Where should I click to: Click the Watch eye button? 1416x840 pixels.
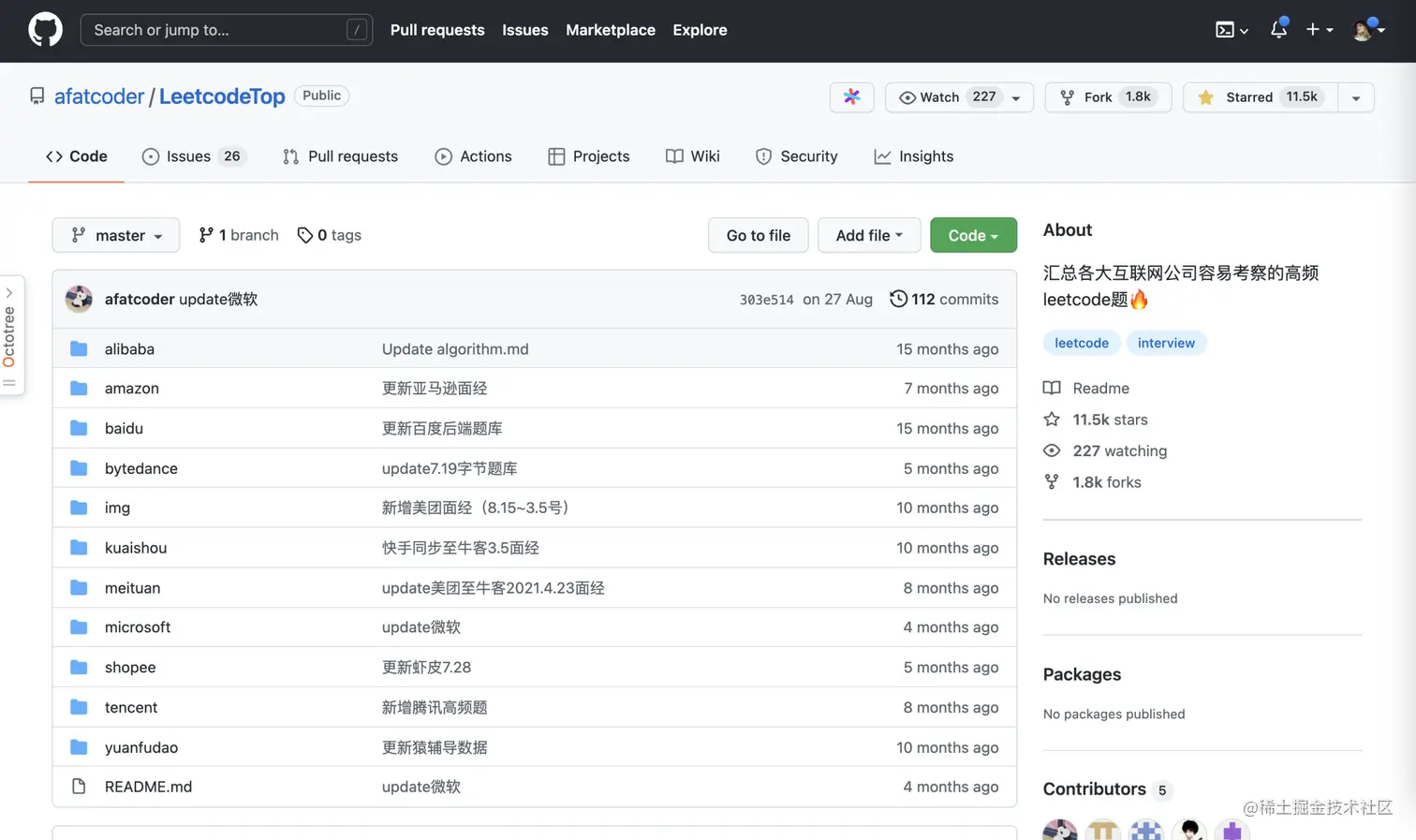(x=958, y=97)
